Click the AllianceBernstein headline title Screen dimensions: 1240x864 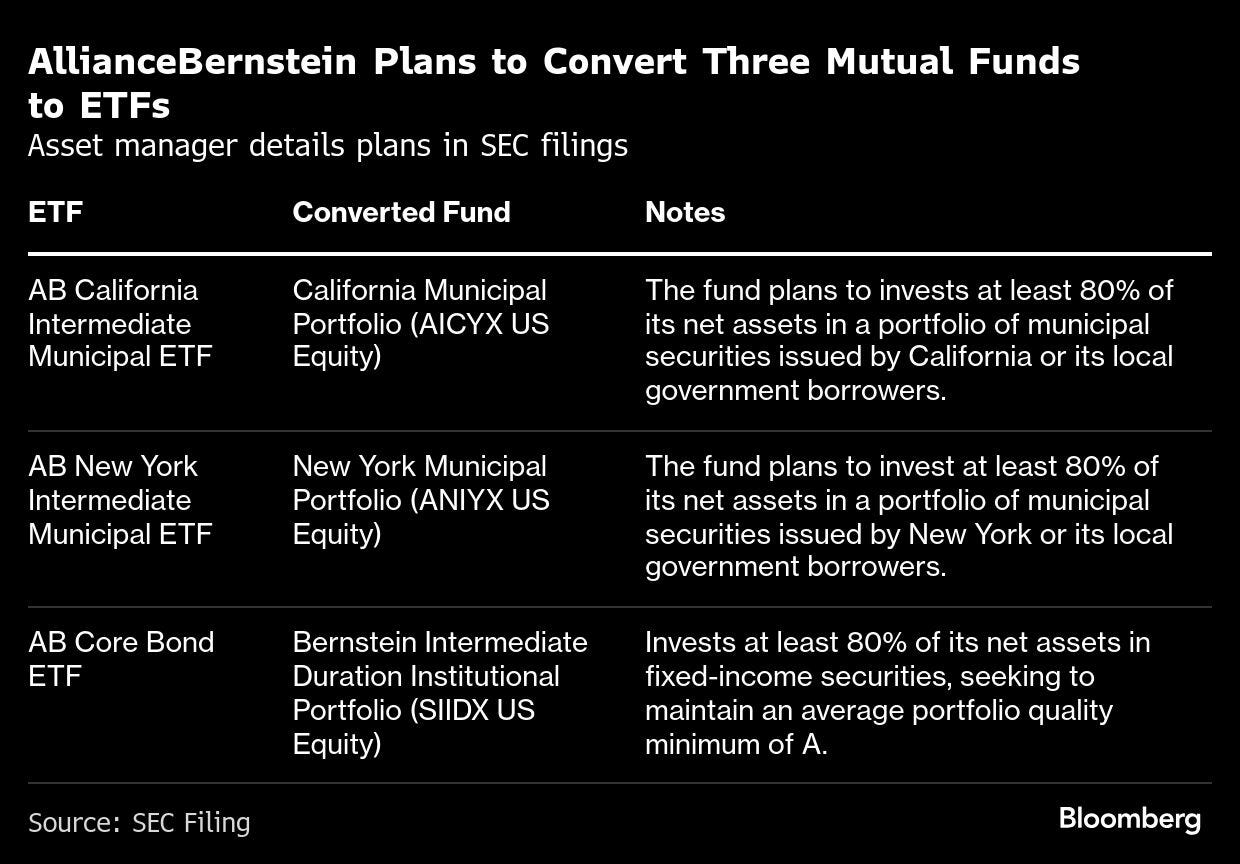point(553,82)
